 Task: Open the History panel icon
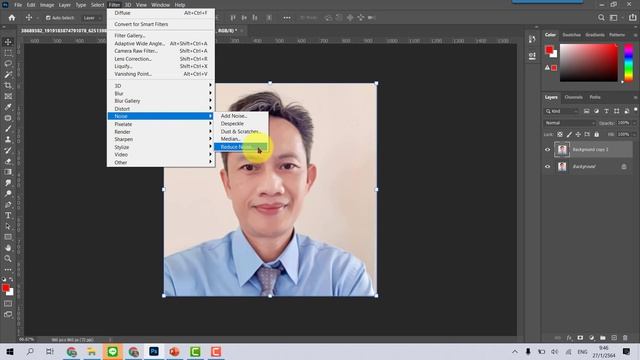point(532,39)
